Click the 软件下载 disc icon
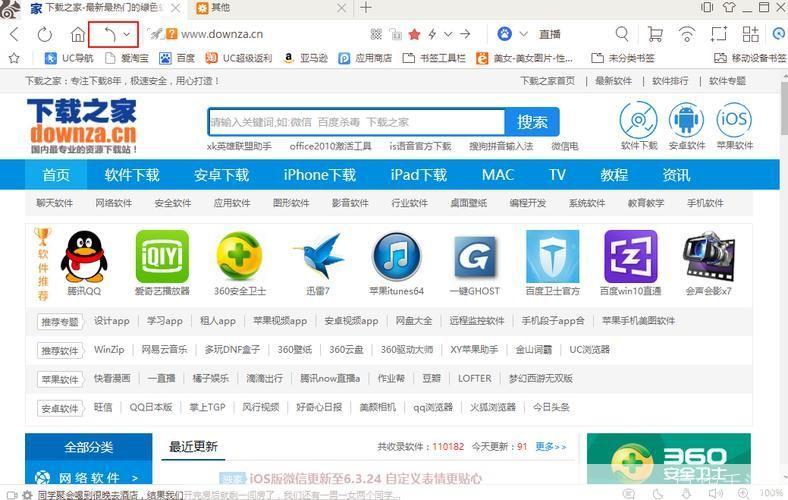Screen dimensions: 788x500 click(638, 120)
